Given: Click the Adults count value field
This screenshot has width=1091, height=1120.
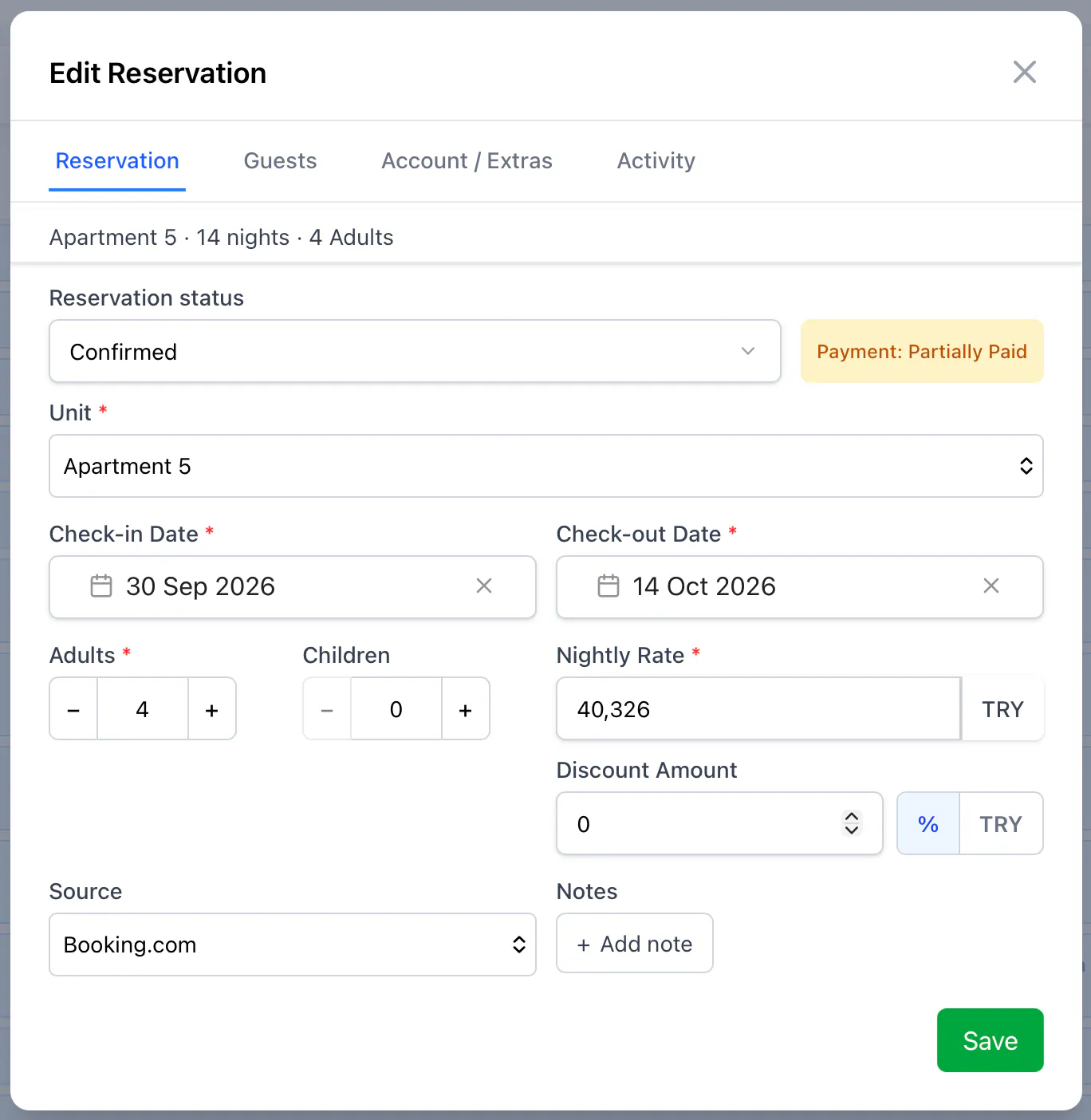Looking at the screenshot, I should click(143, 709).
